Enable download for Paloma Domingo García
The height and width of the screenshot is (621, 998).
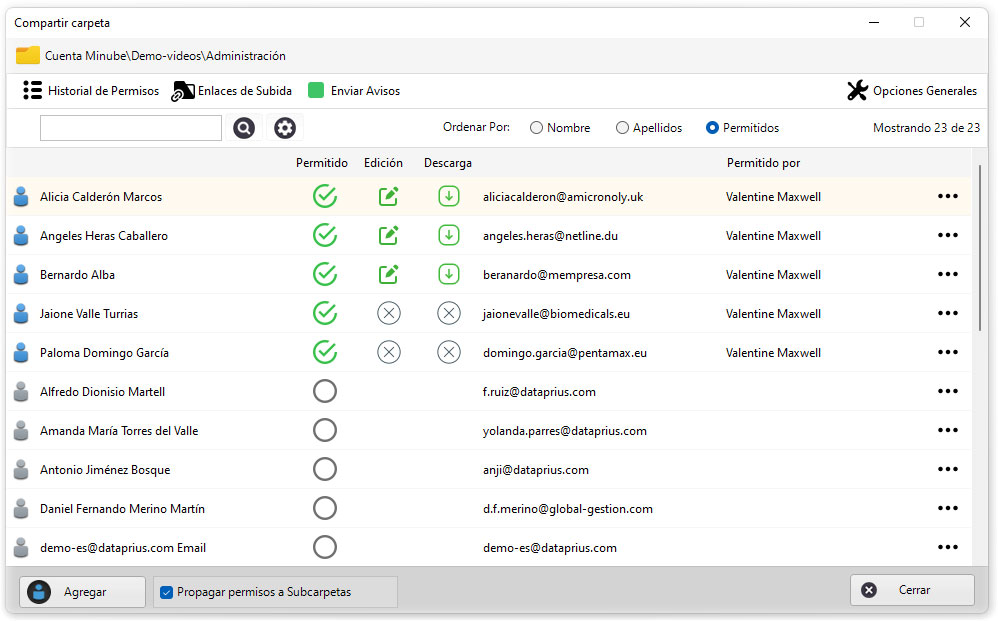tap(449, 352)
